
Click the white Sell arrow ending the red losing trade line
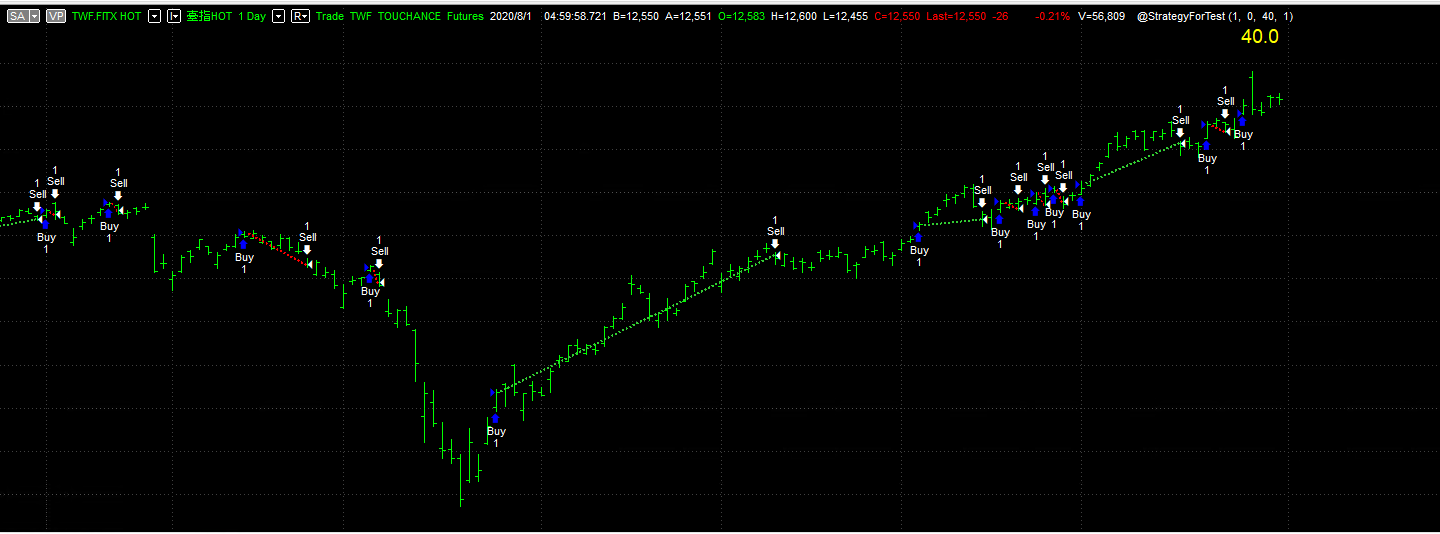click(x=307, y=249)
